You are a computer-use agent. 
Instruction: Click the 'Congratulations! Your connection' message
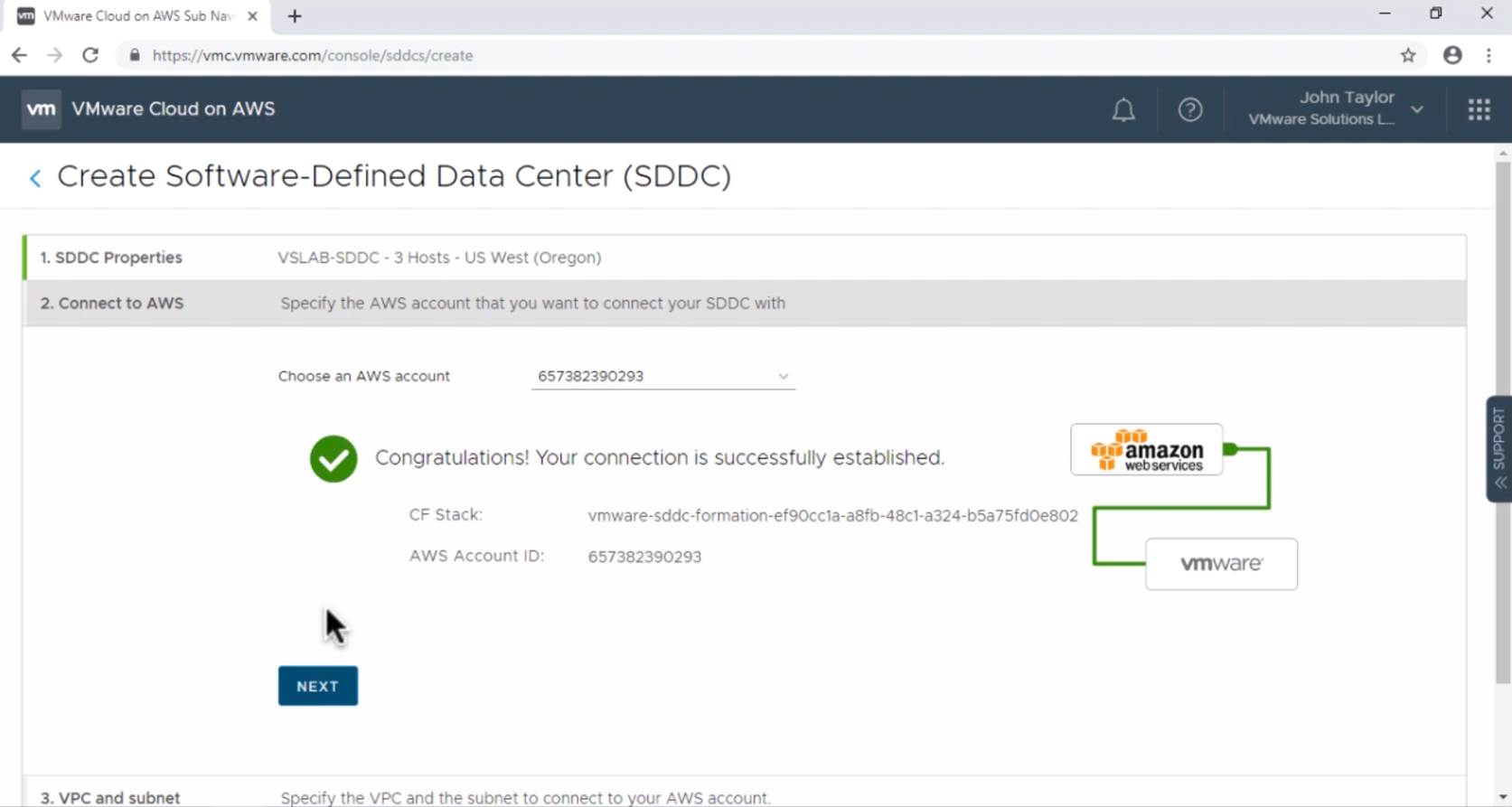point(660,458)
